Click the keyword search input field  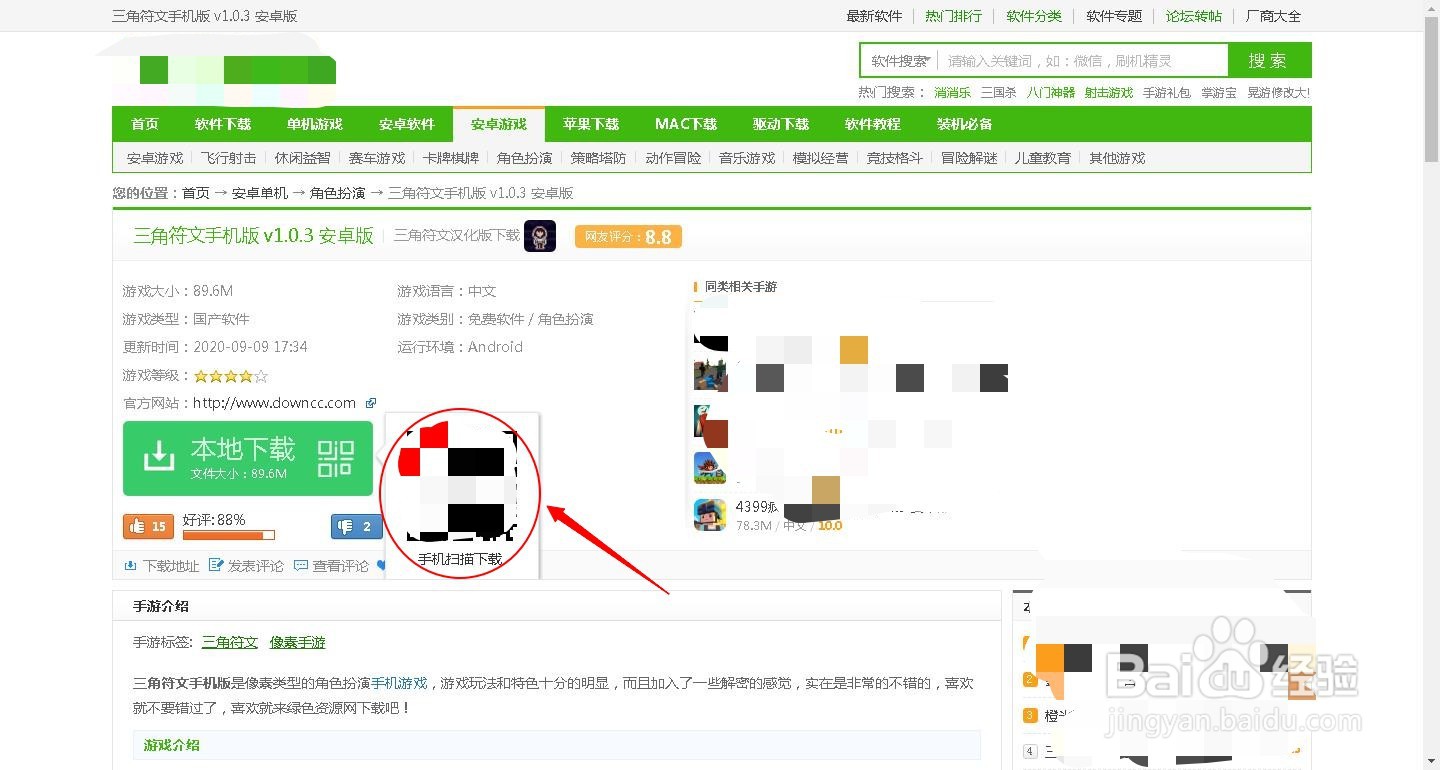1083,61
